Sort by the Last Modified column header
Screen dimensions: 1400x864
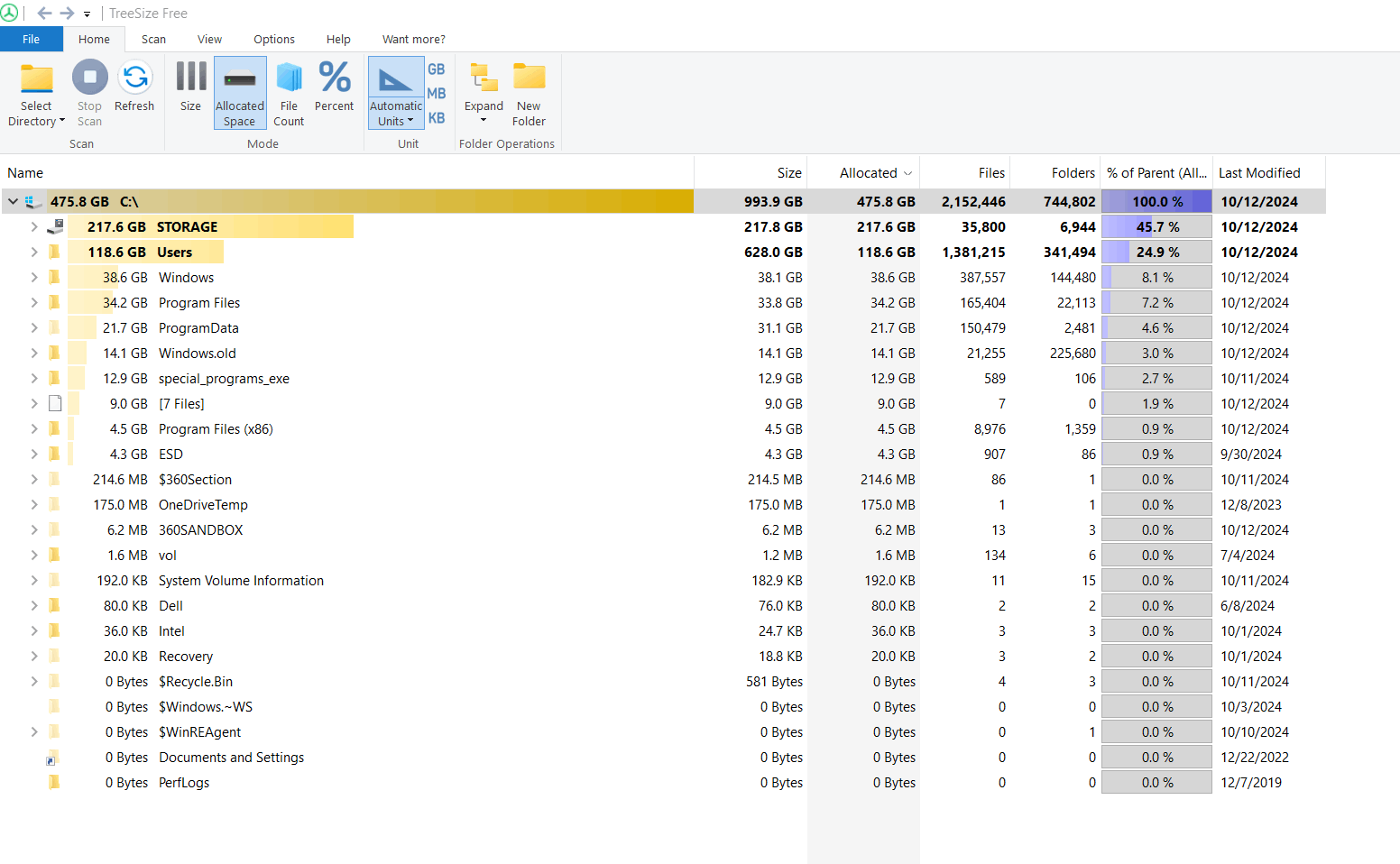[x=1259, y=173]
